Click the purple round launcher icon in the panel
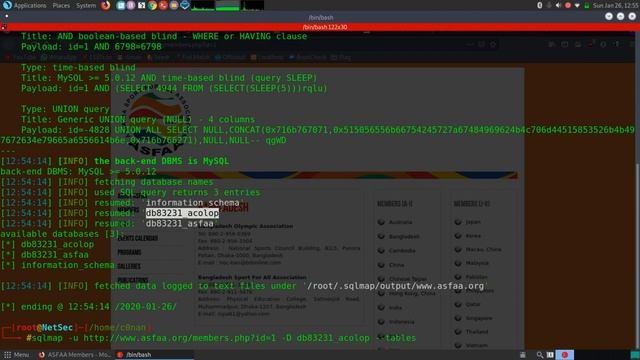 coord(131,5)
